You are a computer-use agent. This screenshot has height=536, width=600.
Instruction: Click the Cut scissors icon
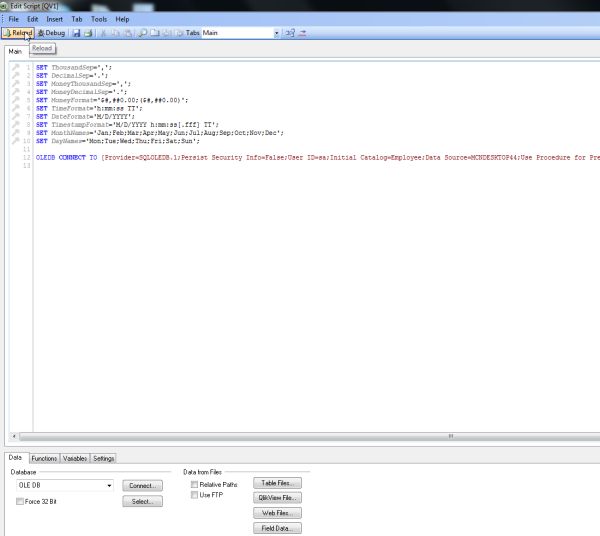[x=103, y=33]
